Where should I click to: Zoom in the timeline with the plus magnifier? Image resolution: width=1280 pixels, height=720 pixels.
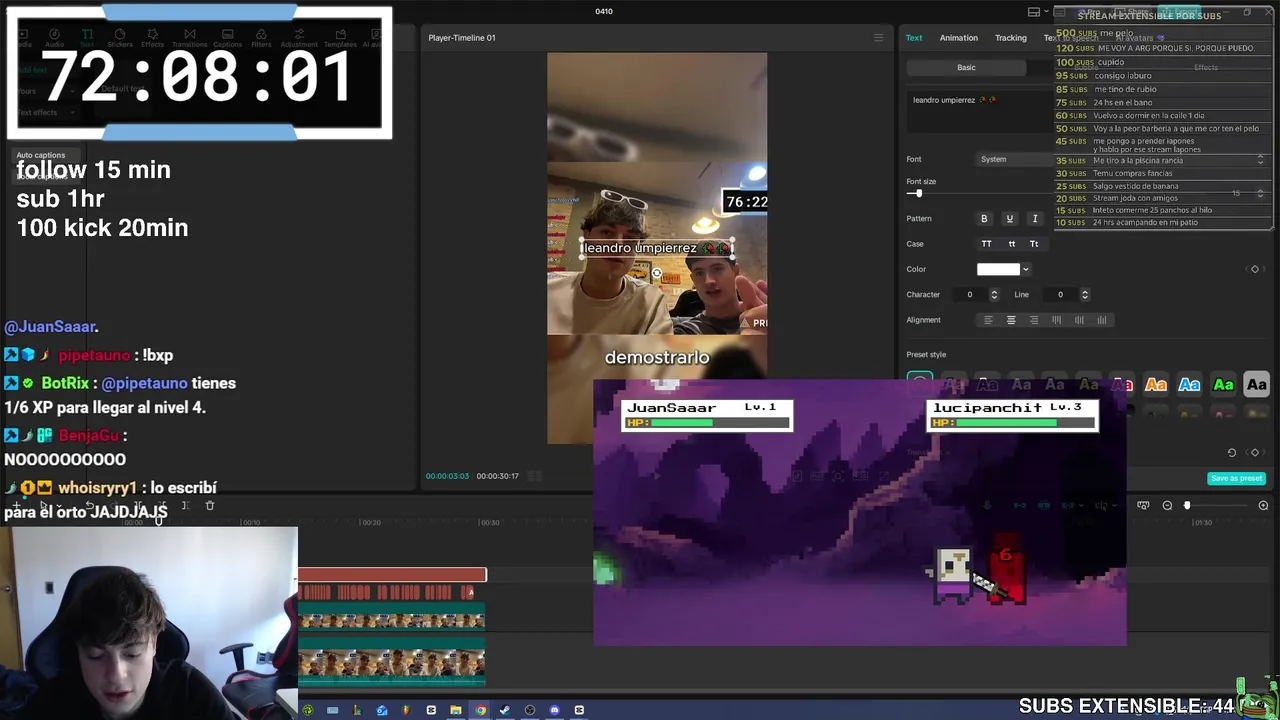[x=1263, y=506]
